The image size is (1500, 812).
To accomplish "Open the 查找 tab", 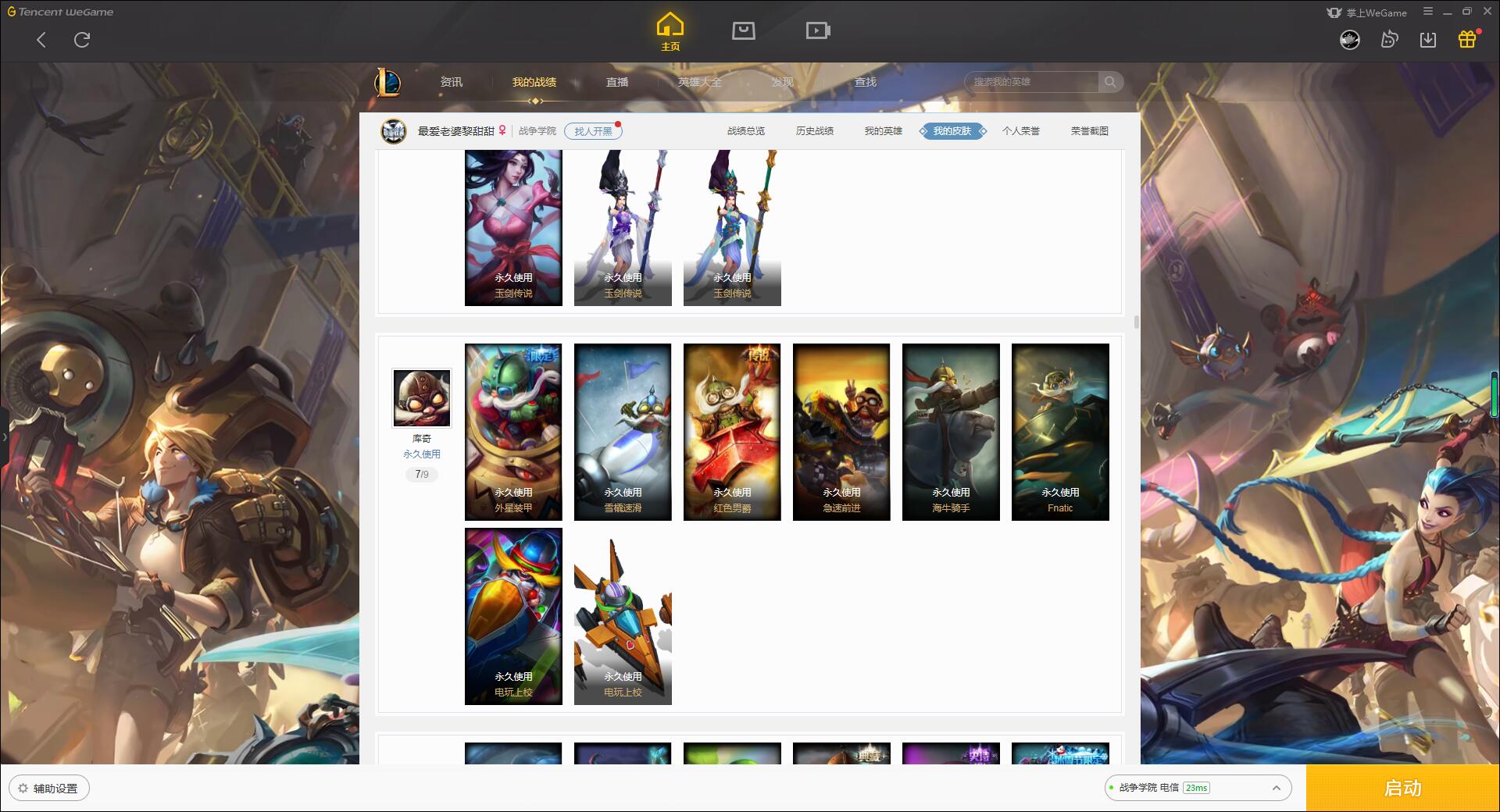I will click(866, 82).
